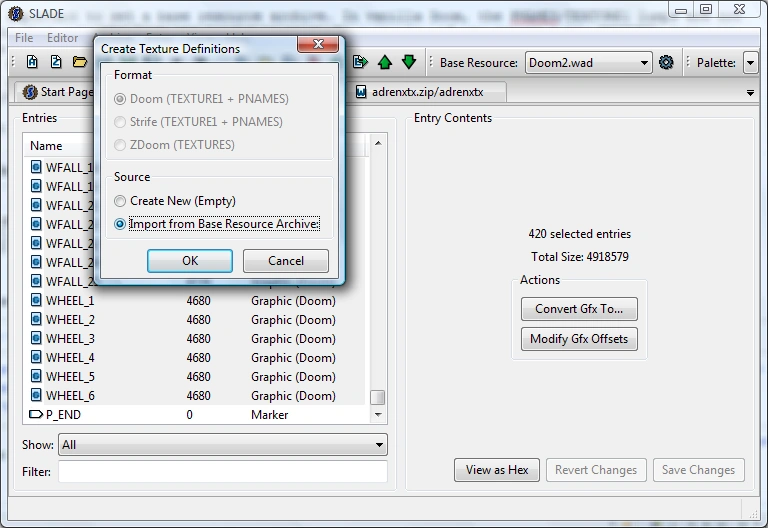Select the P_END marker entry name
This screenshot has height=528, width=768.
point(63,415)
